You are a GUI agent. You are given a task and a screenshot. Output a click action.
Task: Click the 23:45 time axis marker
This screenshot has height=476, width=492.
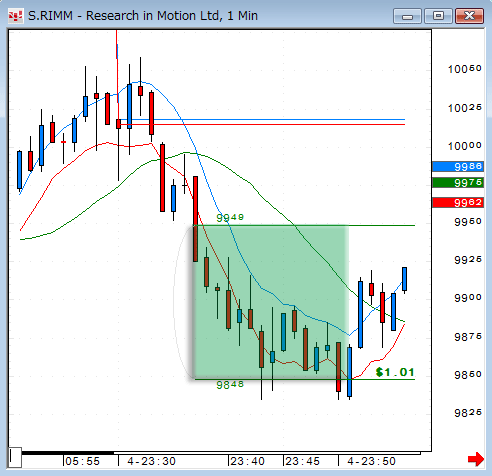(303, 461)
